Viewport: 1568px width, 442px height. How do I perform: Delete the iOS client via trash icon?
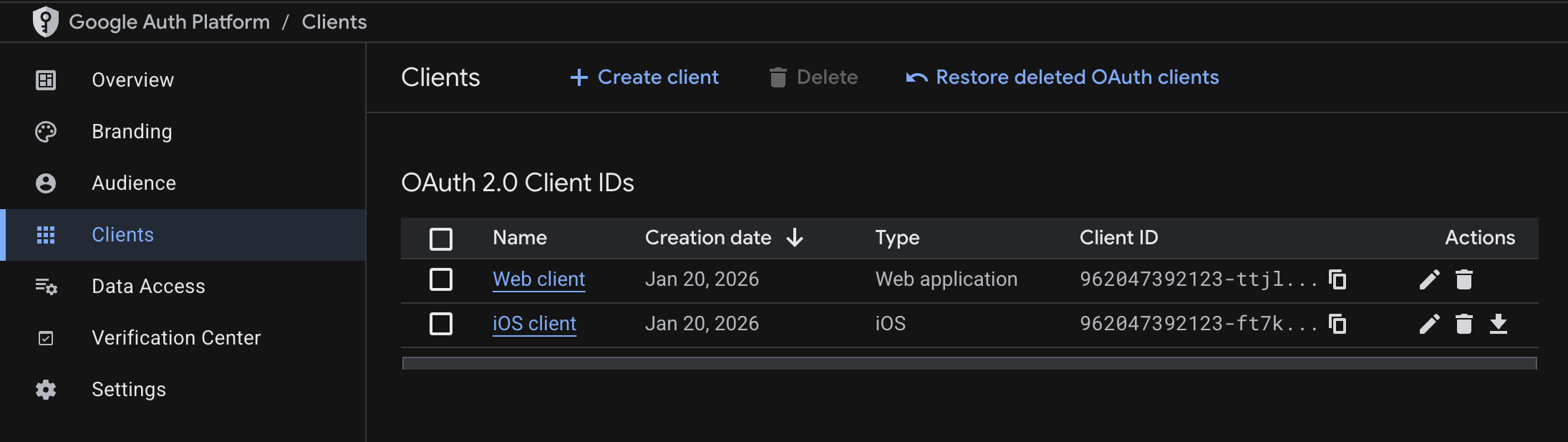pyautogui.click(x=1464, y=324)
